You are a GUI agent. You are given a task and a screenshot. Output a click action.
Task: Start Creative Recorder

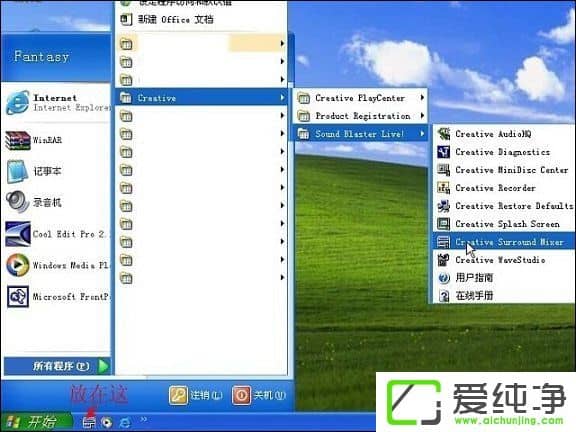(x=504, y=188)
